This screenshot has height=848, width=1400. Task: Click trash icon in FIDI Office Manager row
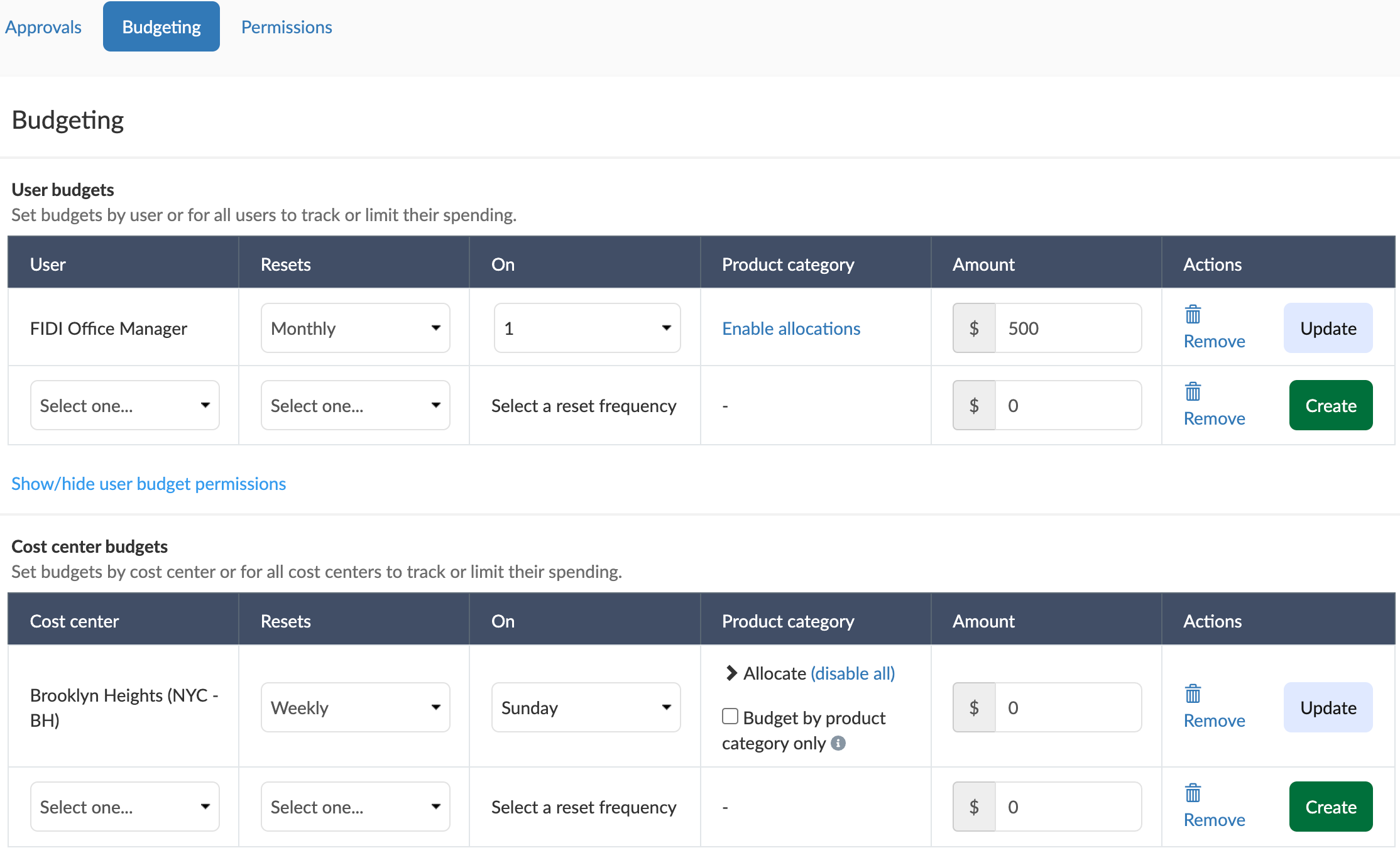tap(1193, 314)
